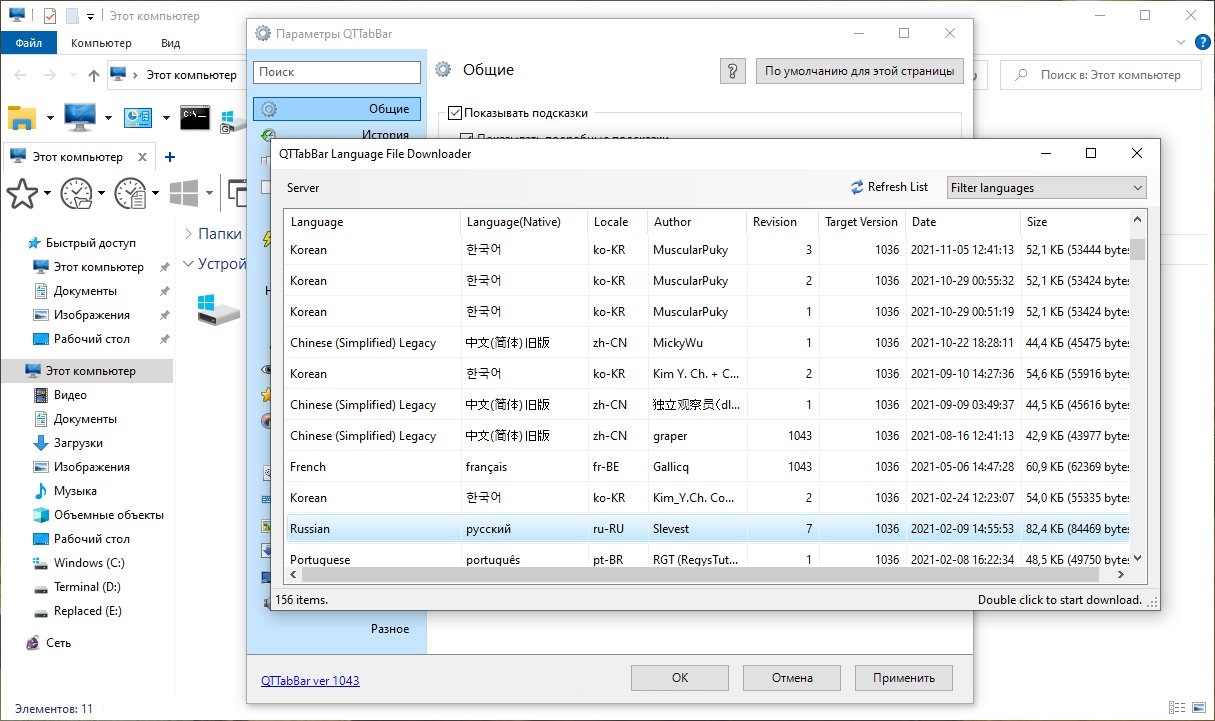Open the folder icon in Explorer toolbar
Image resolution: width=1215 pixels, height=721 pixels.
(22, 118)
